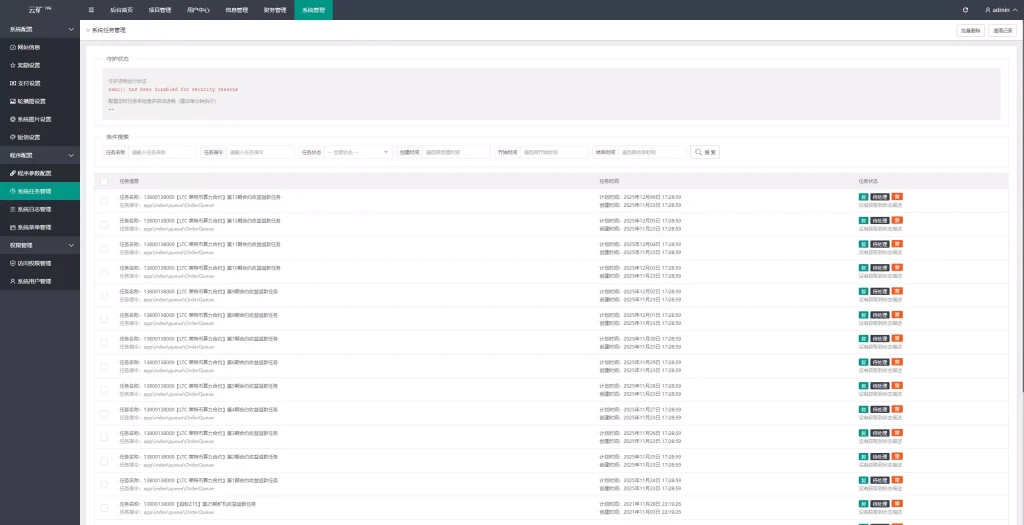Click the 批量删除 button
1024x525 pixels.
click(970, 31)
